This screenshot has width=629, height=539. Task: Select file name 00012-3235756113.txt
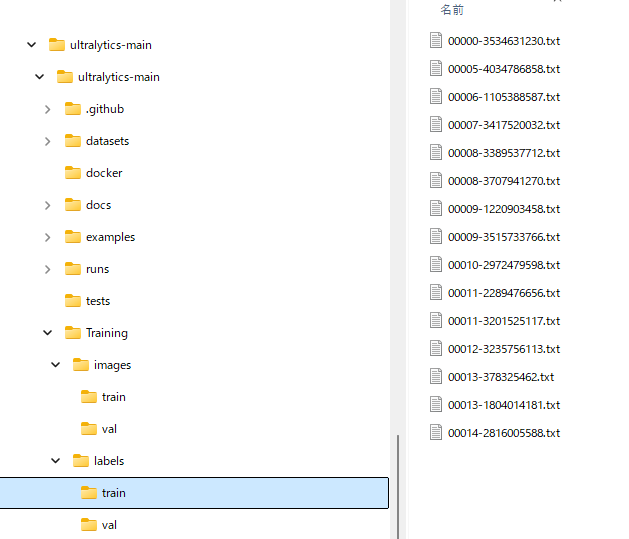pyautogui.click(x=504, y=349)
